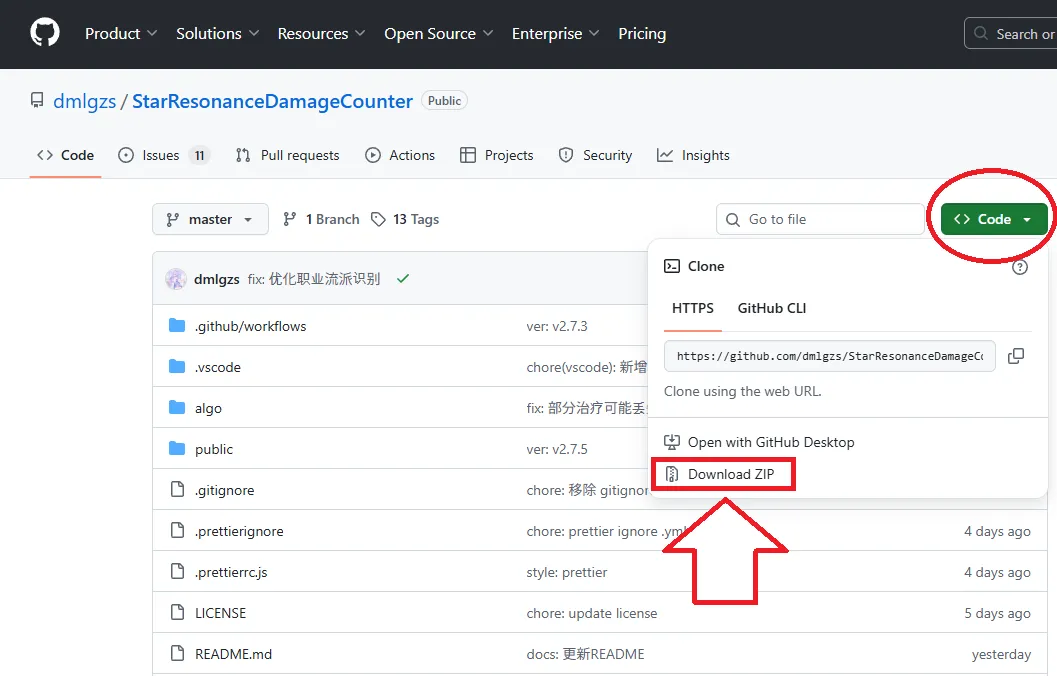Choose Open with GitHub Desktop
Image resolution: width=1057 pixels, height=676 pixels.
pyautogui.click(x=770, y=442)
